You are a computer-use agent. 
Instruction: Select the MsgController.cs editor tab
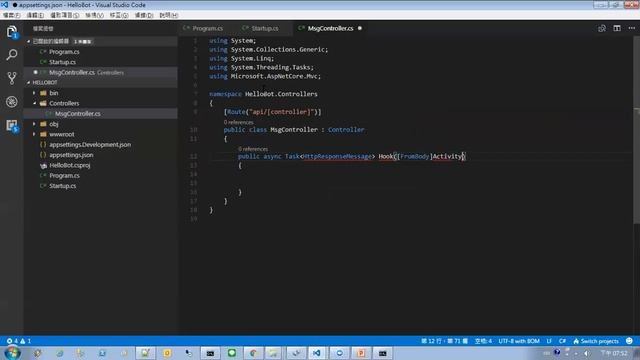click(330, 28)
